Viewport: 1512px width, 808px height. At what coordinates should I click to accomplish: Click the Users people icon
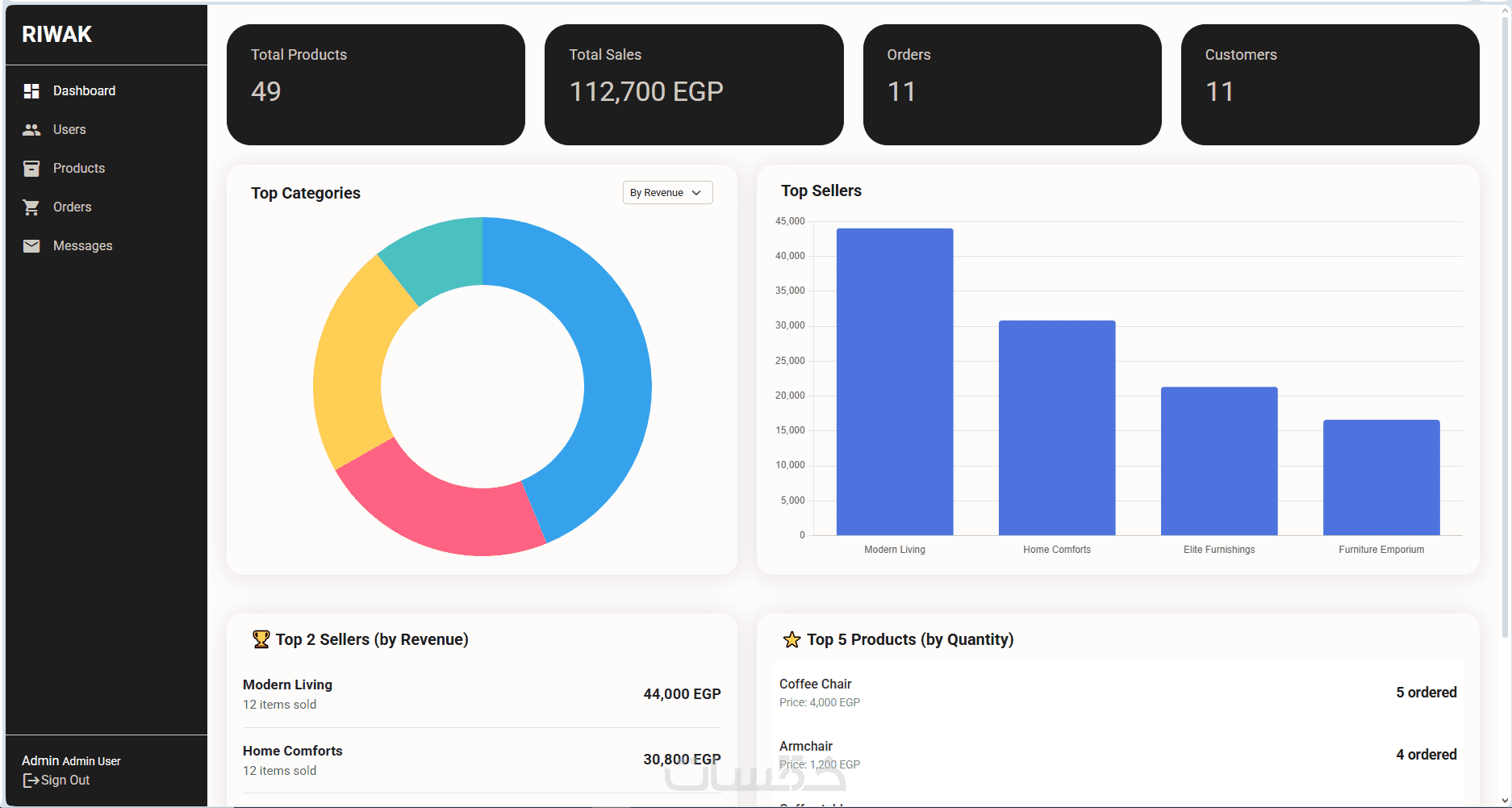point(31,130)
